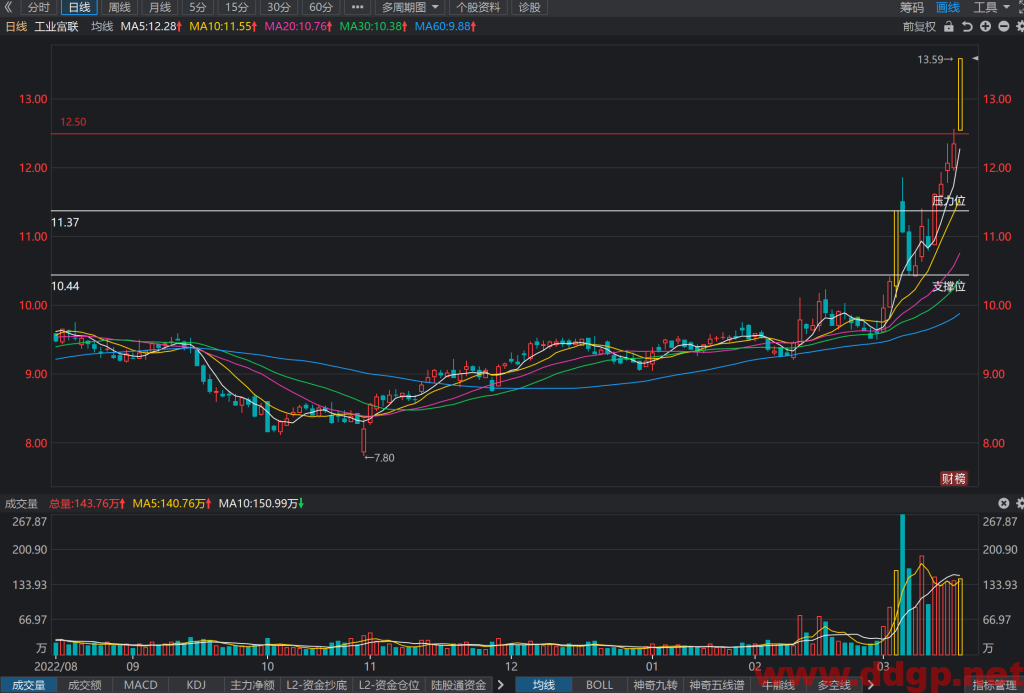Toggle the 画线 drawing tools
The width and height of the screenshot is (1024, 693).
pyautogui.click(x=948, y=7)
